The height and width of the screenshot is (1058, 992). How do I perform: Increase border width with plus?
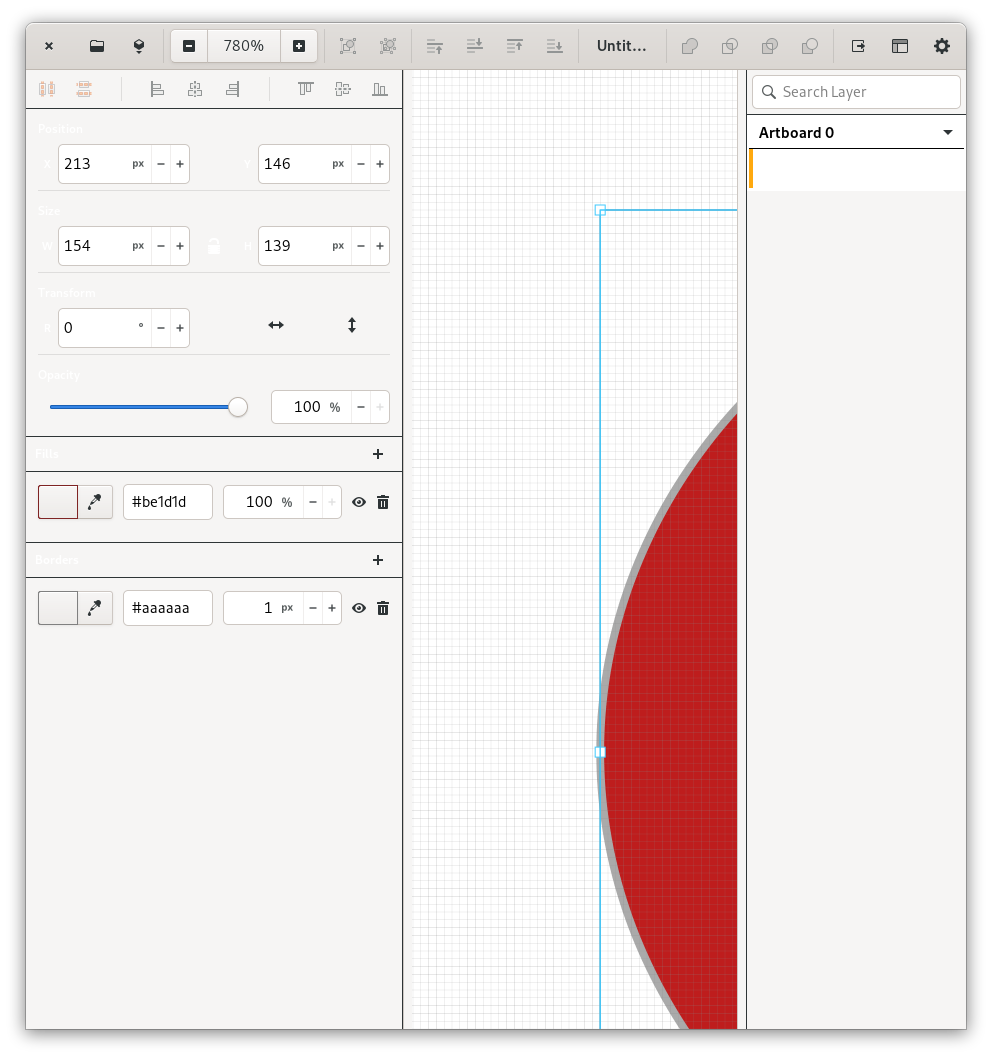click(332, 608)
